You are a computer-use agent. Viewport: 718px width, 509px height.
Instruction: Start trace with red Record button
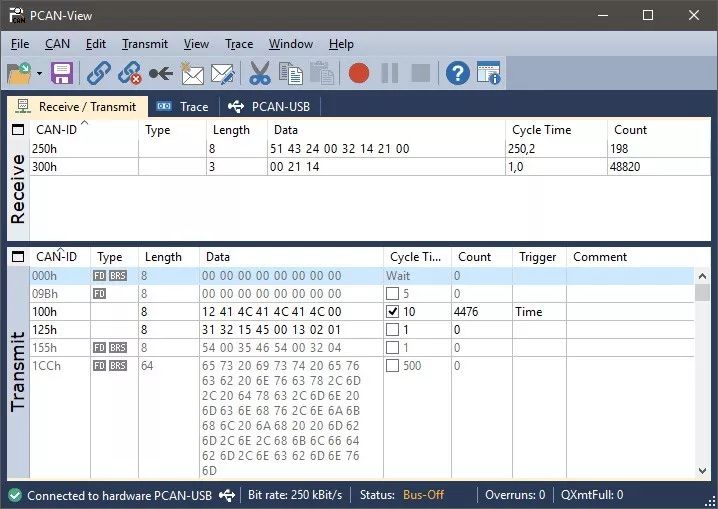(359, 73)
